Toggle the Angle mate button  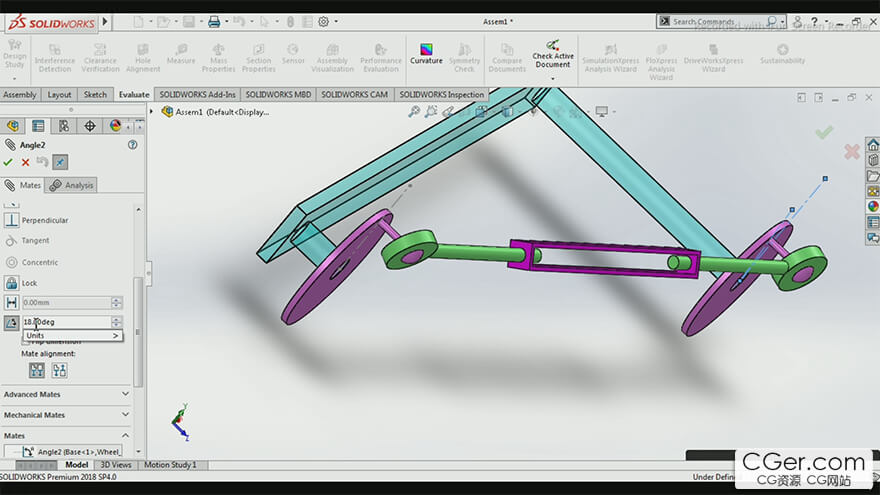11,322
